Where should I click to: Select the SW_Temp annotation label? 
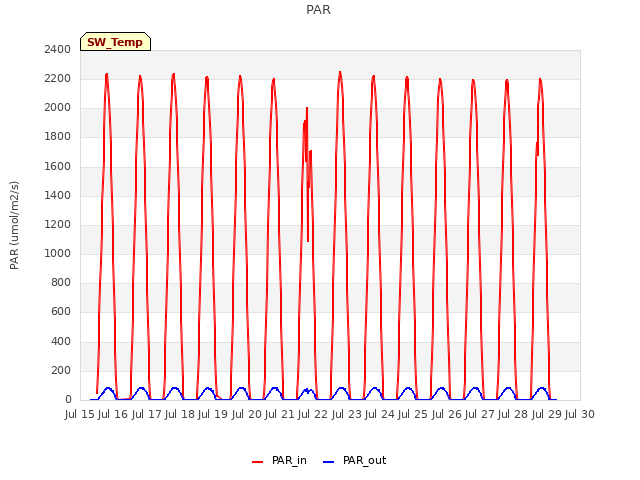coord(115,42)
